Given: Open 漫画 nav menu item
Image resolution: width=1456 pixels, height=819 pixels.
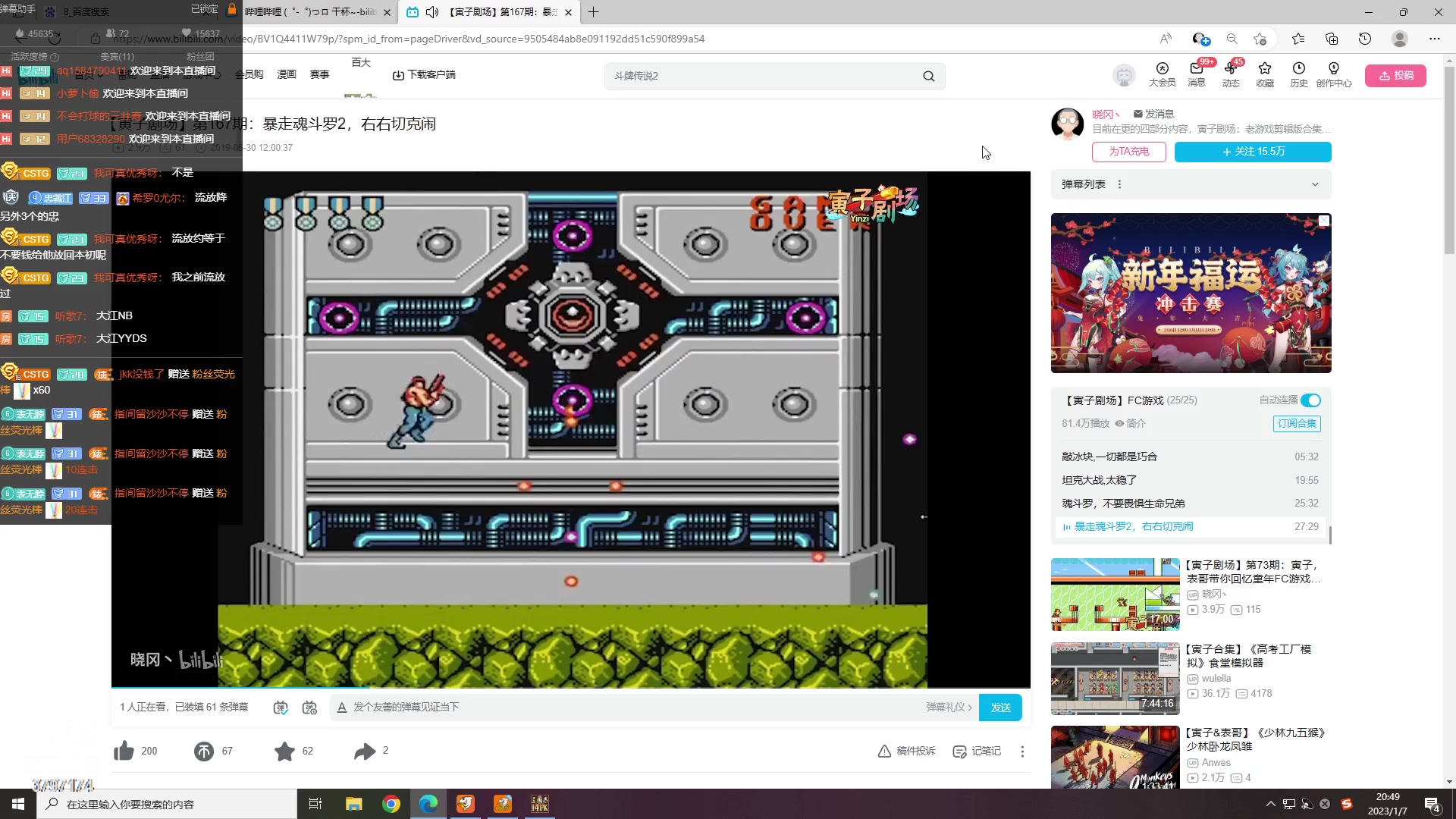Looking at the screenshot, I should (x=287, y=74).
